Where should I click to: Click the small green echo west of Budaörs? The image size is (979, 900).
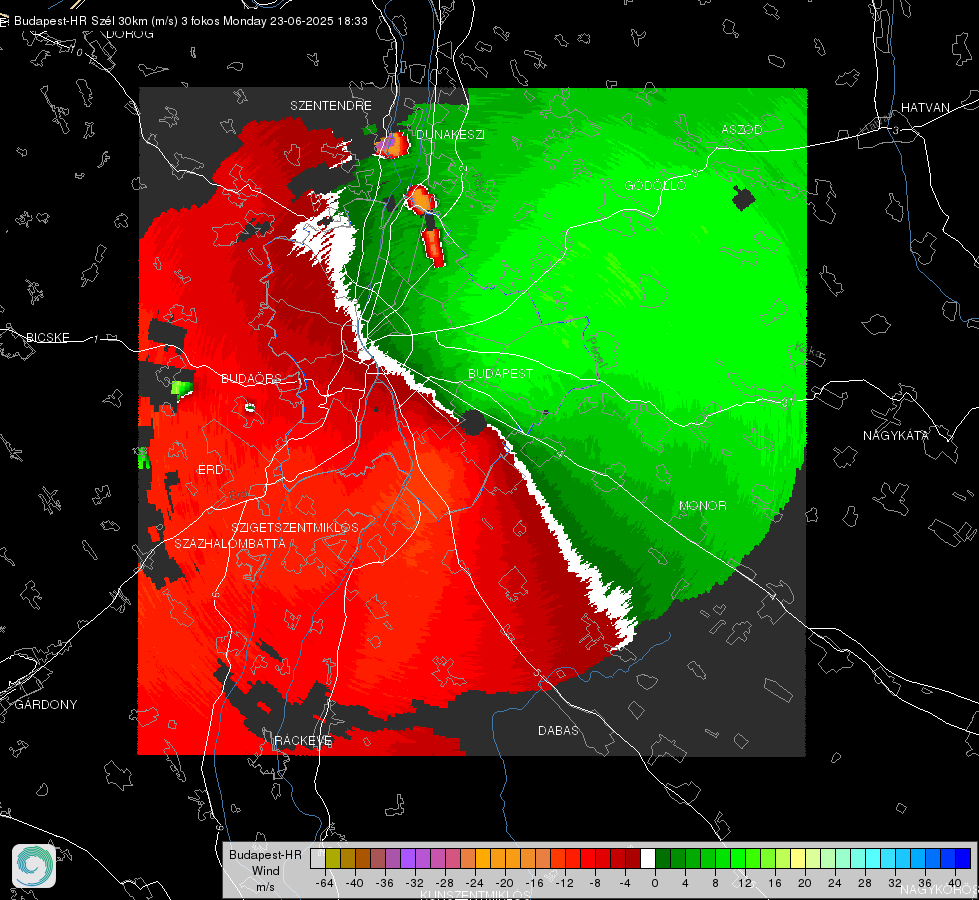[182, 388]
